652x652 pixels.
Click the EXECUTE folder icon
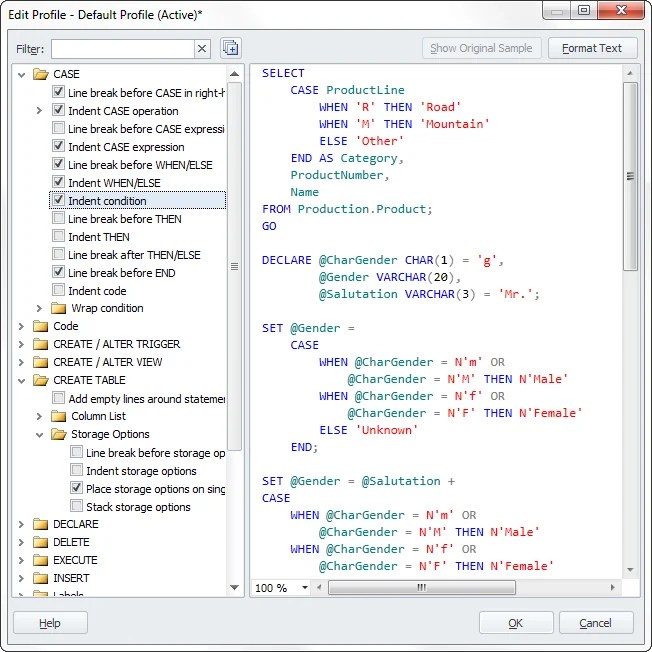(40, 560)
